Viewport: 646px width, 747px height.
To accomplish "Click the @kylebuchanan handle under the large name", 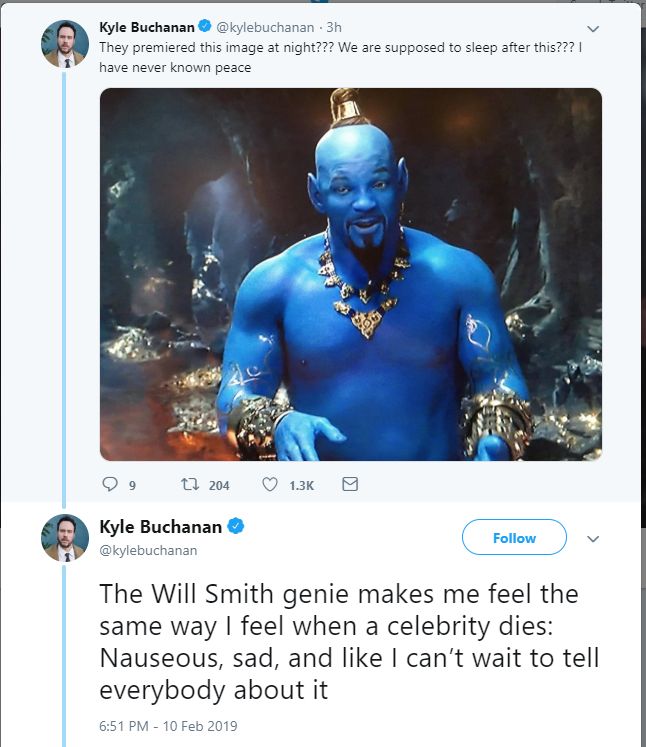I will pos(148,550).
